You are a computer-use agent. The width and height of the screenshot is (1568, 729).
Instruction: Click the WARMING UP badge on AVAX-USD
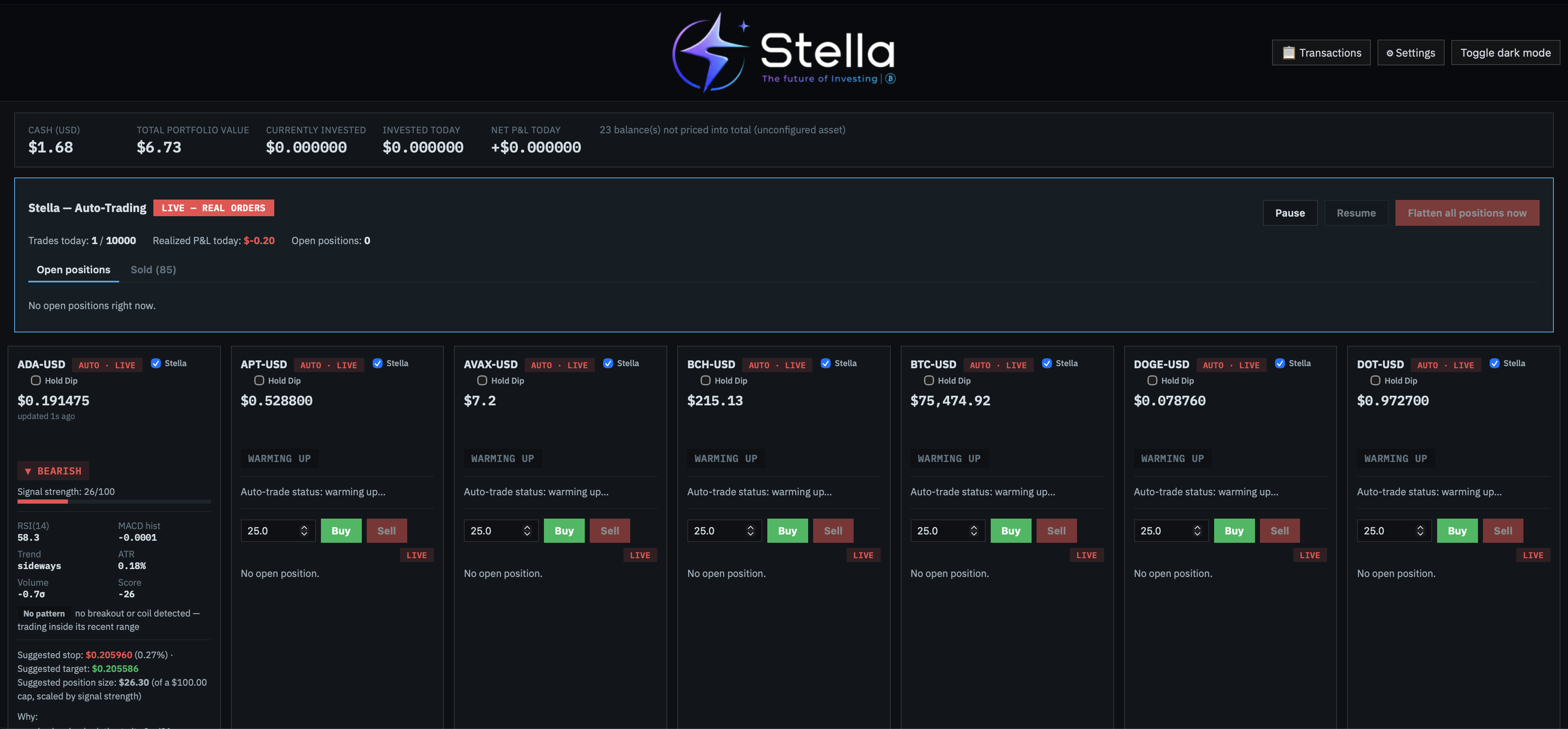pyautogui.click(x=502, y=458)
